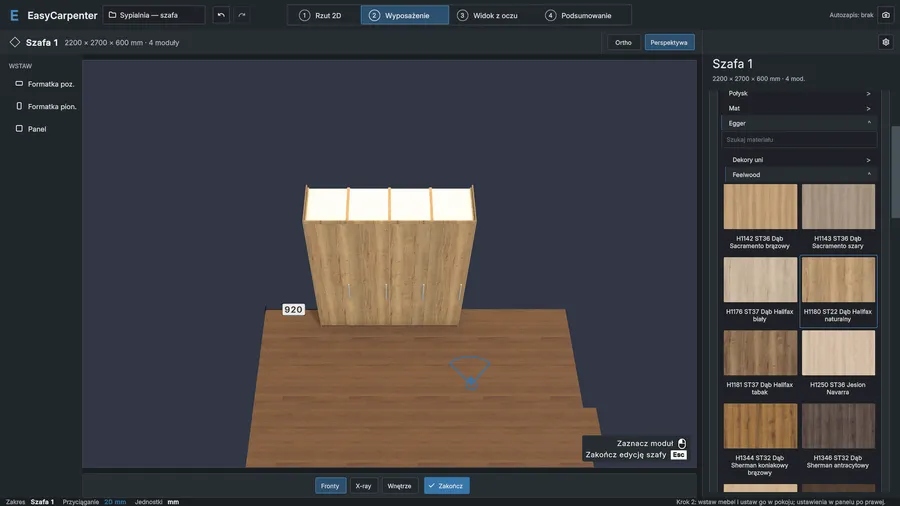Open settings gear in right panel
The image size is (900, 506).
click(x=886, y=42)
